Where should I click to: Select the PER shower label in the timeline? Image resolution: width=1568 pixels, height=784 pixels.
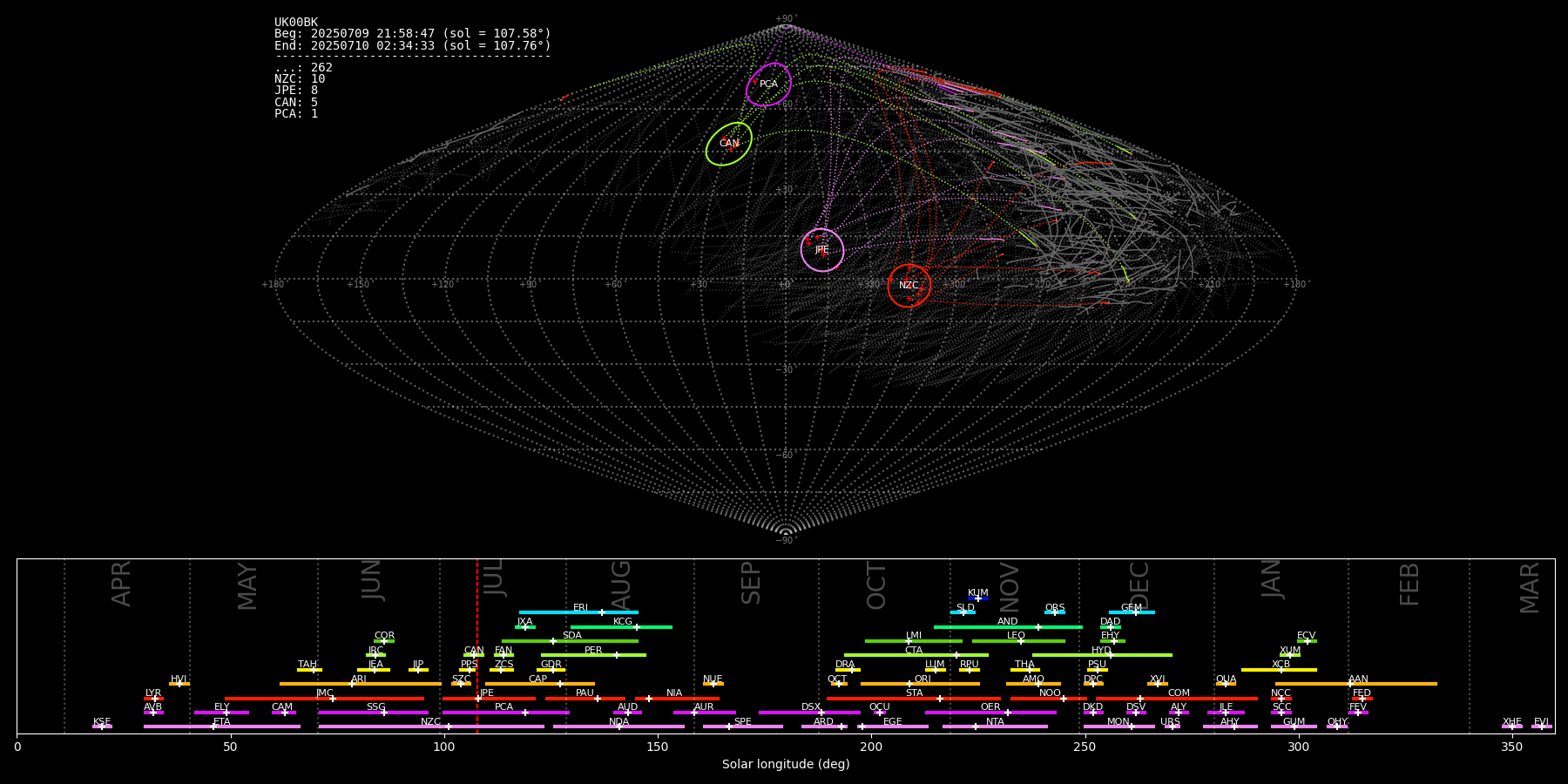[593, 651]
